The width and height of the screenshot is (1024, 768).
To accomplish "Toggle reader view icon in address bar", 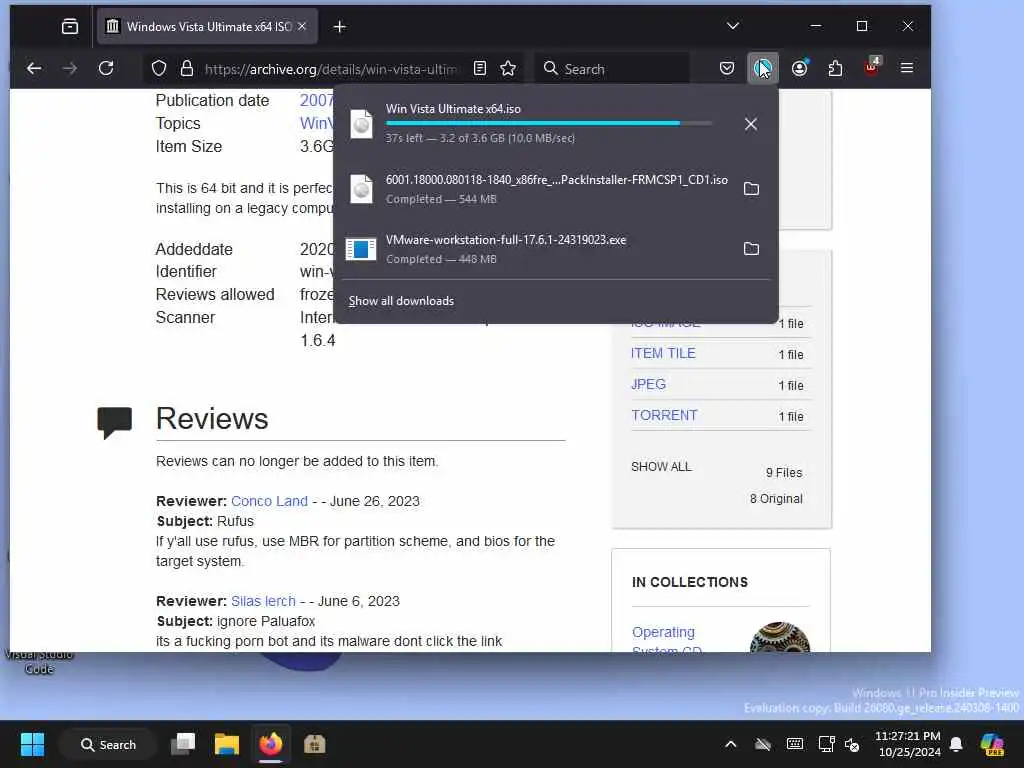I will coord(480,68).
